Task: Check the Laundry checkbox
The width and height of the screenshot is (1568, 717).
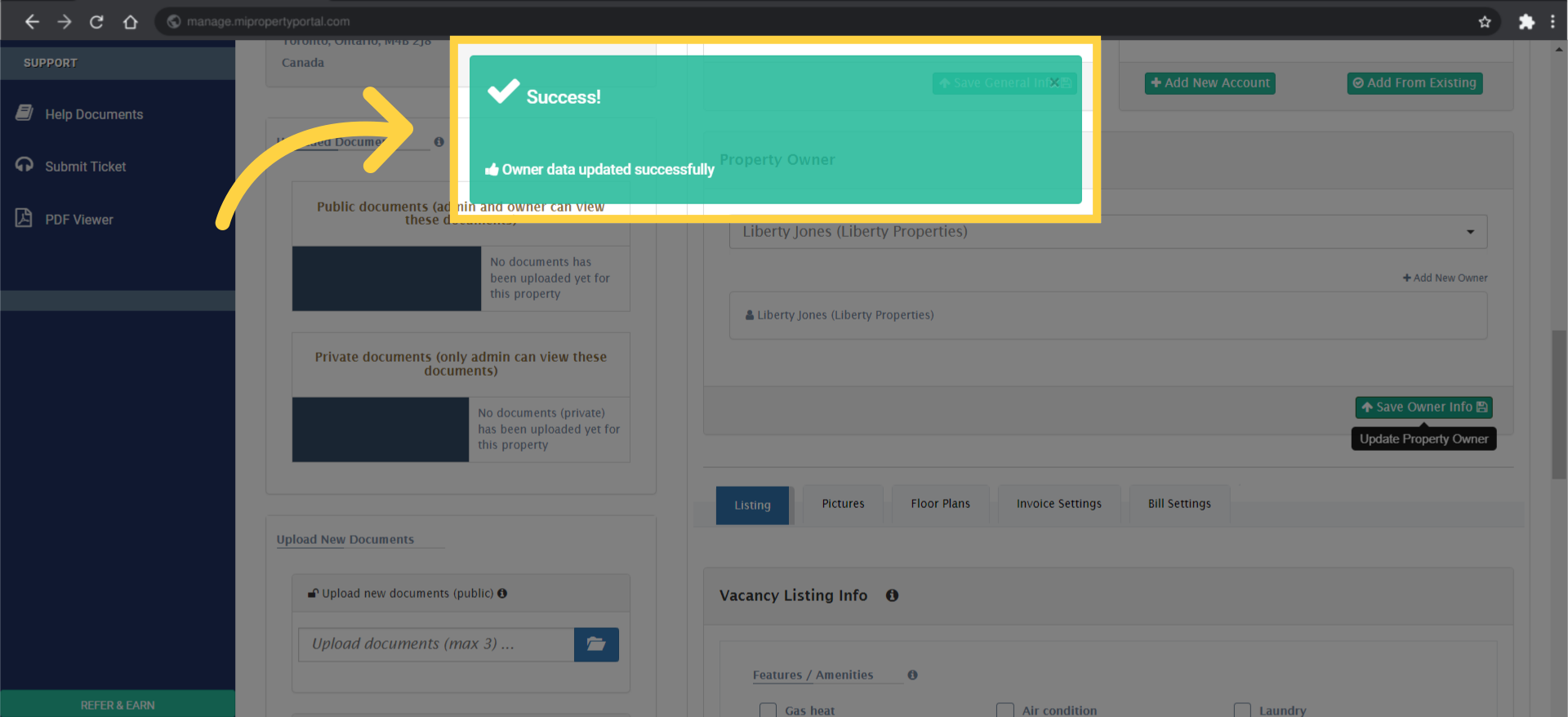Action: (x=1242, y=710)
